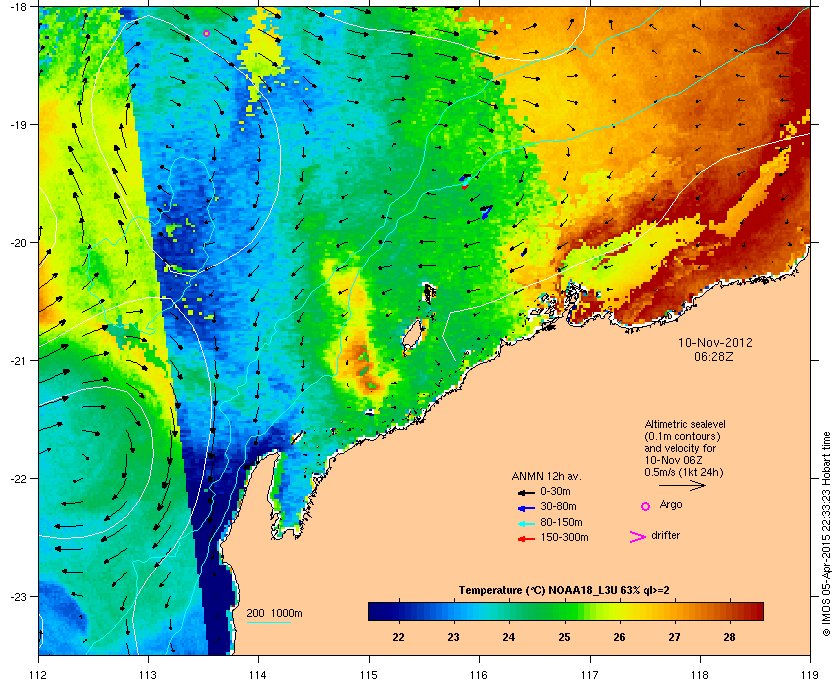Image resolution: width=840 pixels, height=680 pixels.
Task: Click the IMOS copyright timestamp text
Action: point(826,532)
